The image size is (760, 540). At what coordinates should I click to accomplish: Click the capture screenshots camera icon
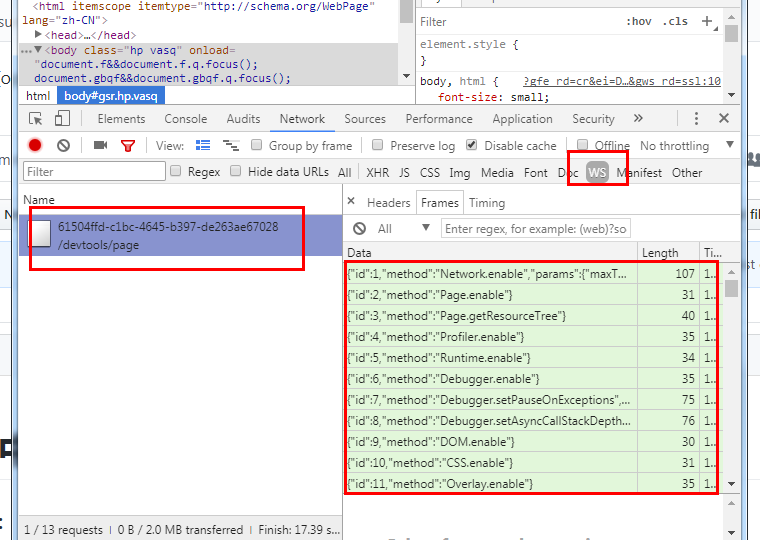point(100,146)
